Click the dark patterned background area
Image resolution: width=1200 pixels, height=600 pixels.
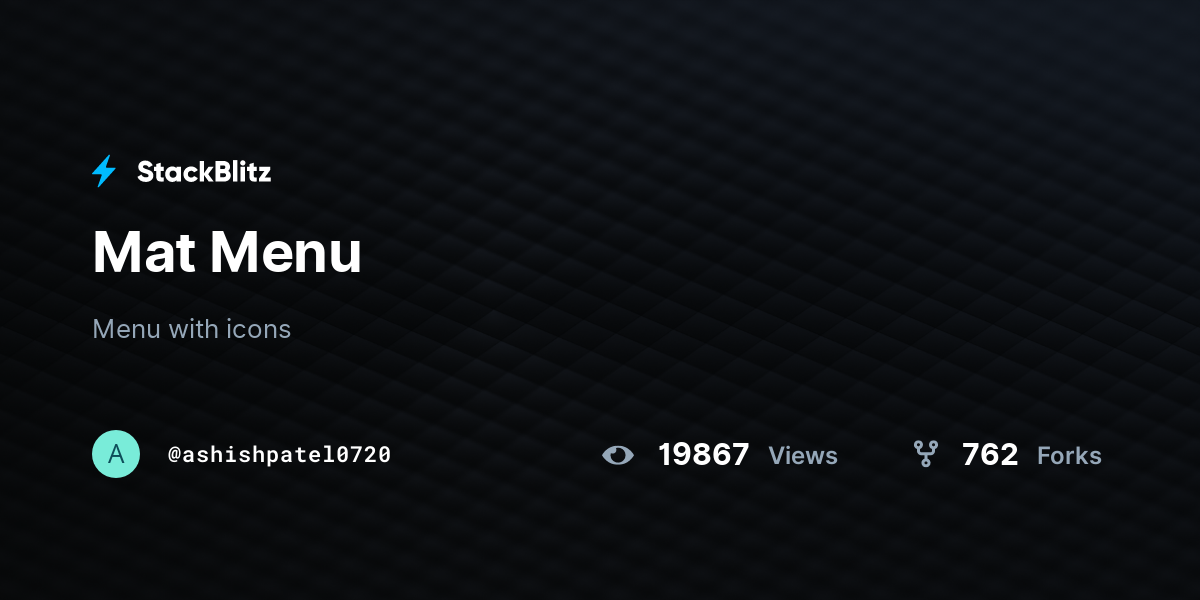tap(800, 200)
